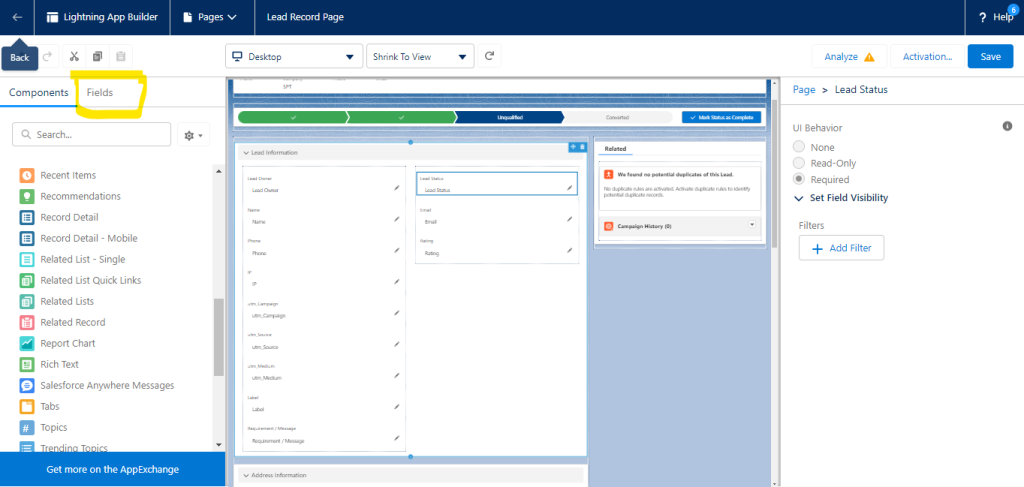
Task: Click the Email field edit pencil
Action: click(569, 219)
